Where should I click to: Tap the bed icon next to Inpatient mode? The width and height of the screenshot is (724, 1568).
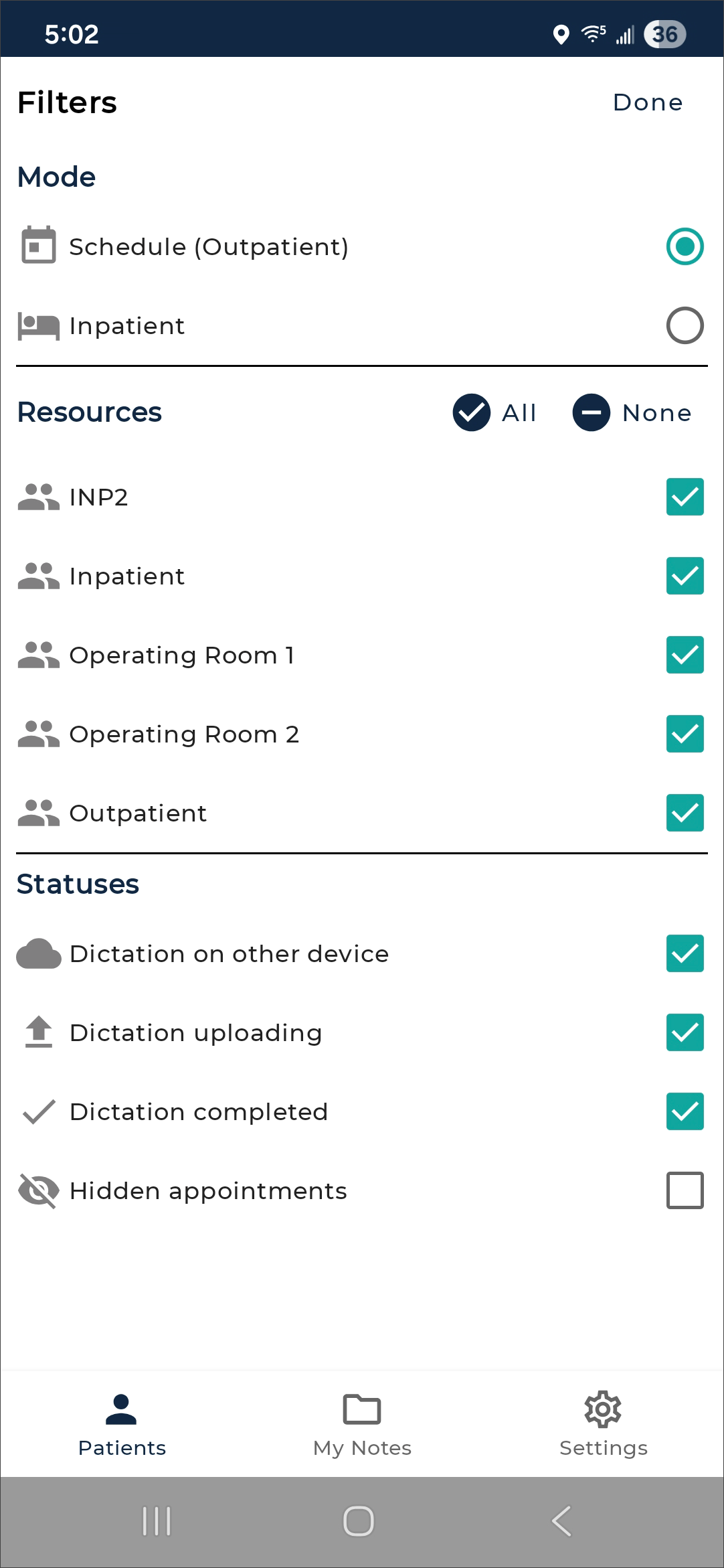coord(38,326)
